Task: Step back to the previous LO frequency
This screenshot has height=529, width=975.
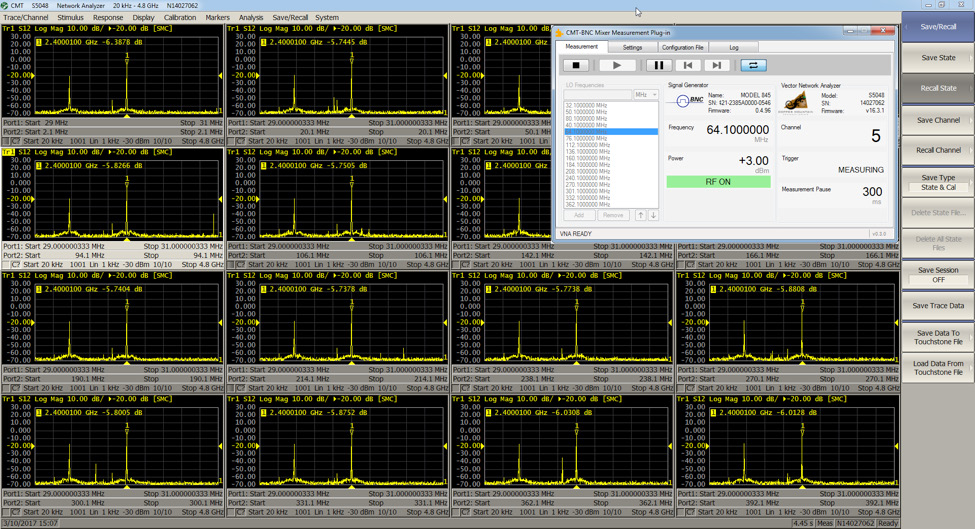Action: pos(688,65)
